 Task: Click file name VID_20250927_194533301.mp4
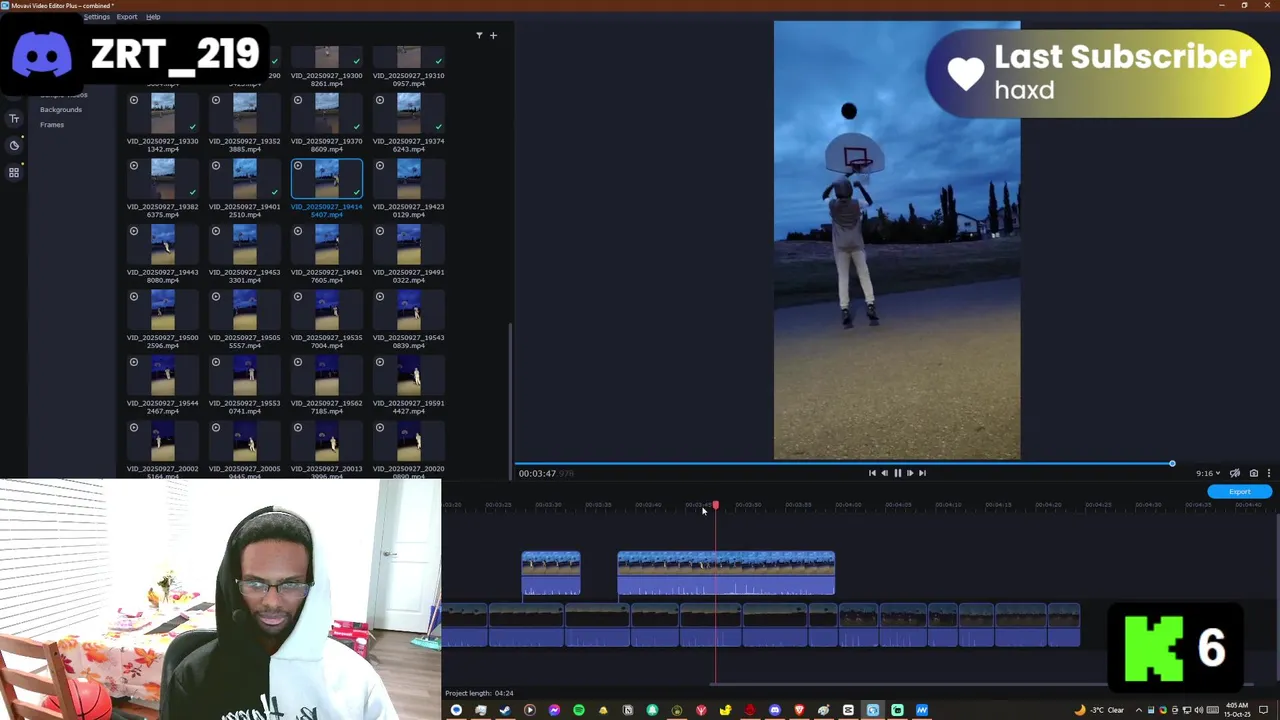[244, 276]
